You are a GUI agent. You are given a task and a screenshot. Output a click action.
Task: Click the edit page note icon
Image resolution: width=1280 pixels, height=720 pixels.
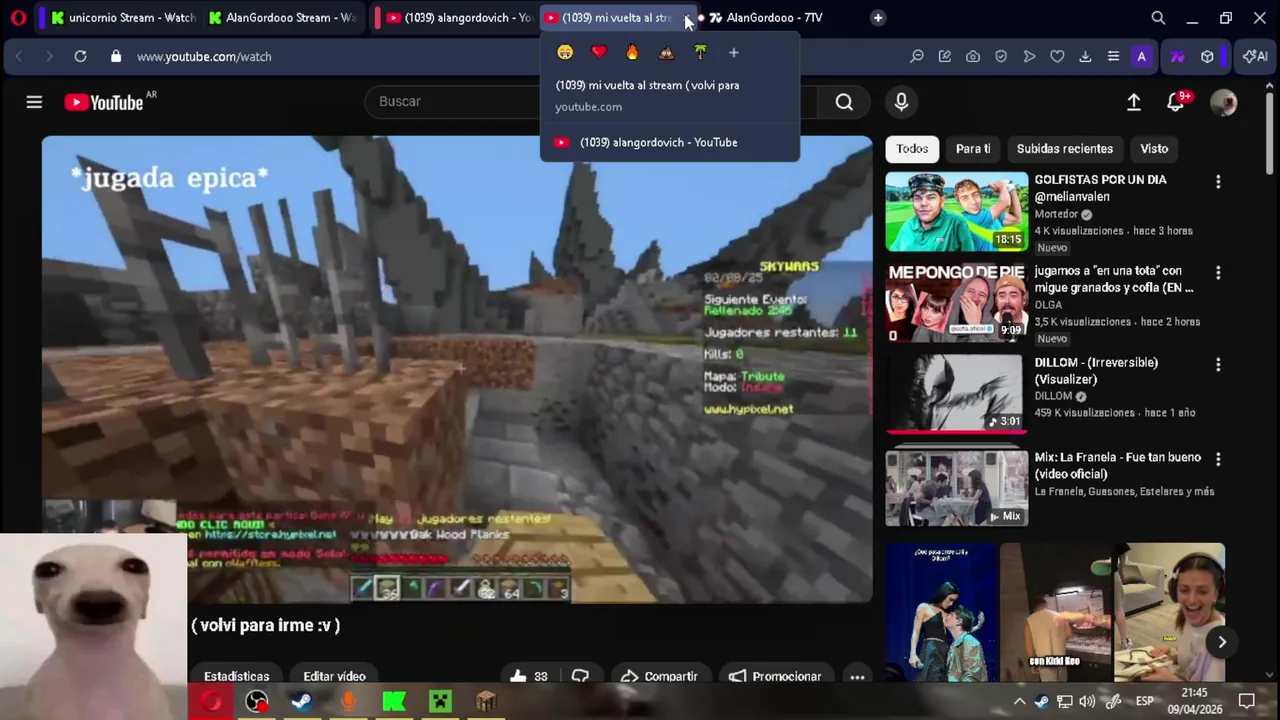tap(944, 57)
